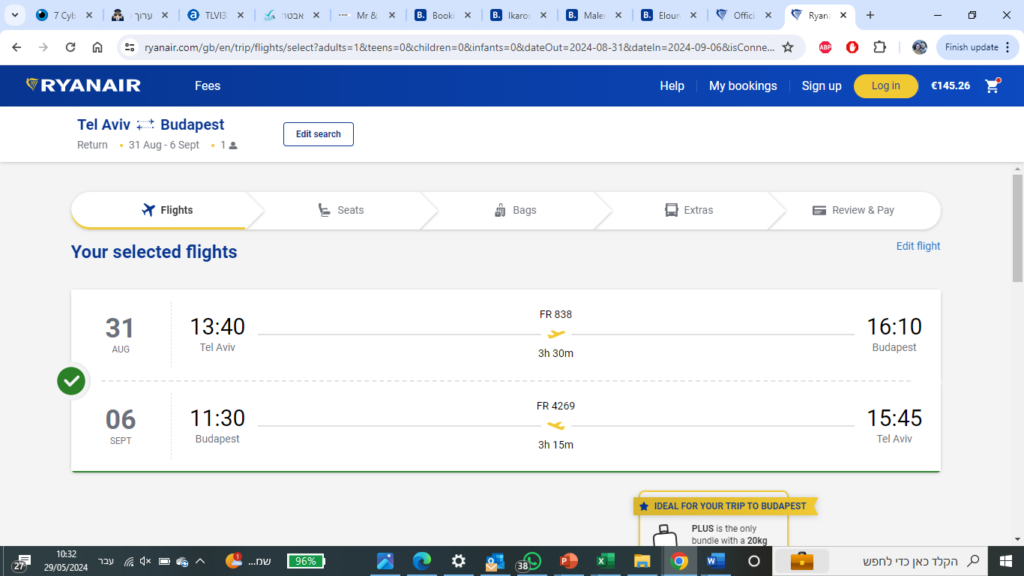Click the red Opera-style extension icon
The height and width of the screenshot is (576, 1024).
click(852, 47)
